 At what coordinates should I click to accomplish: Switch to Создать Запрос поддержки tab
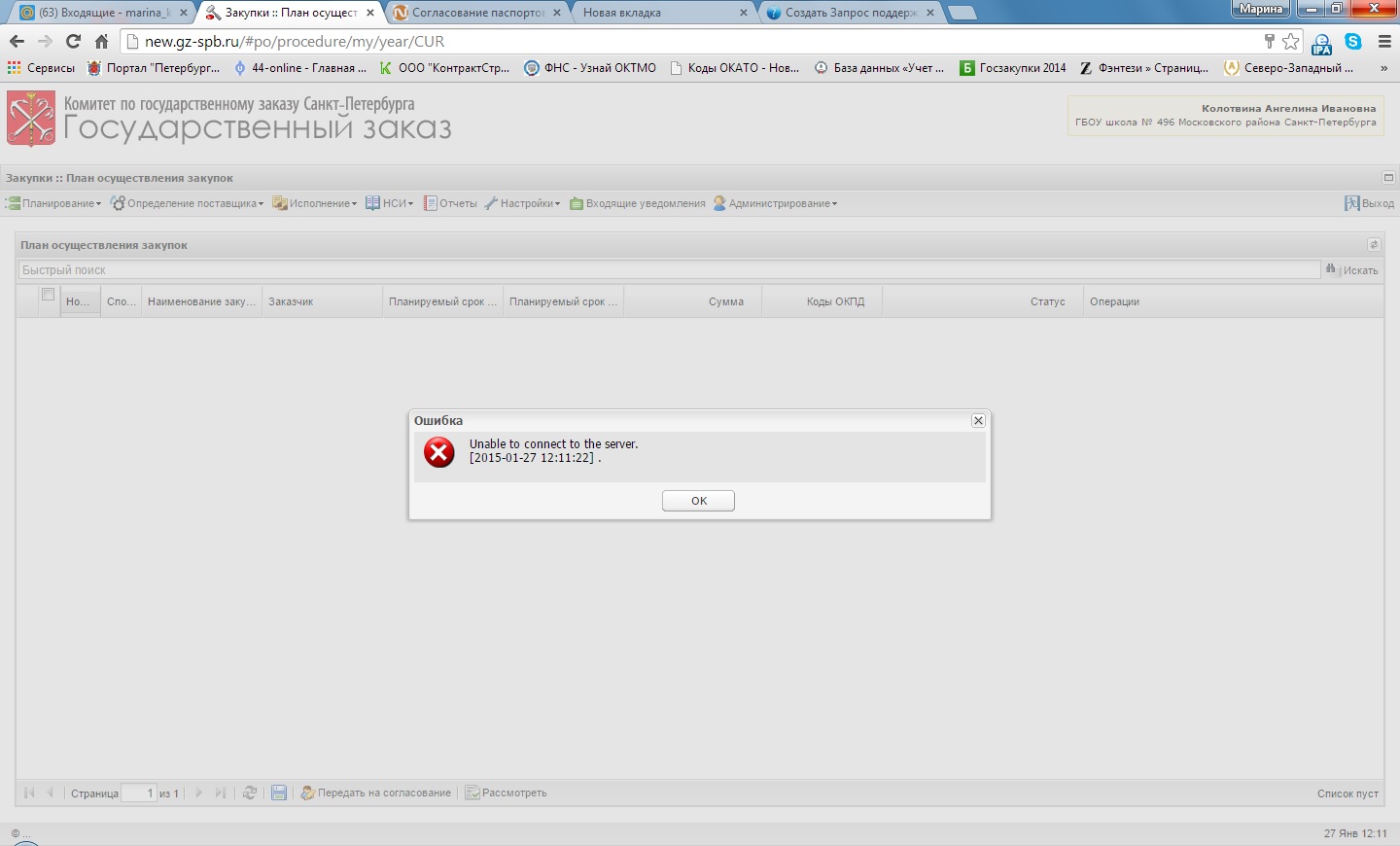(849, 13)
